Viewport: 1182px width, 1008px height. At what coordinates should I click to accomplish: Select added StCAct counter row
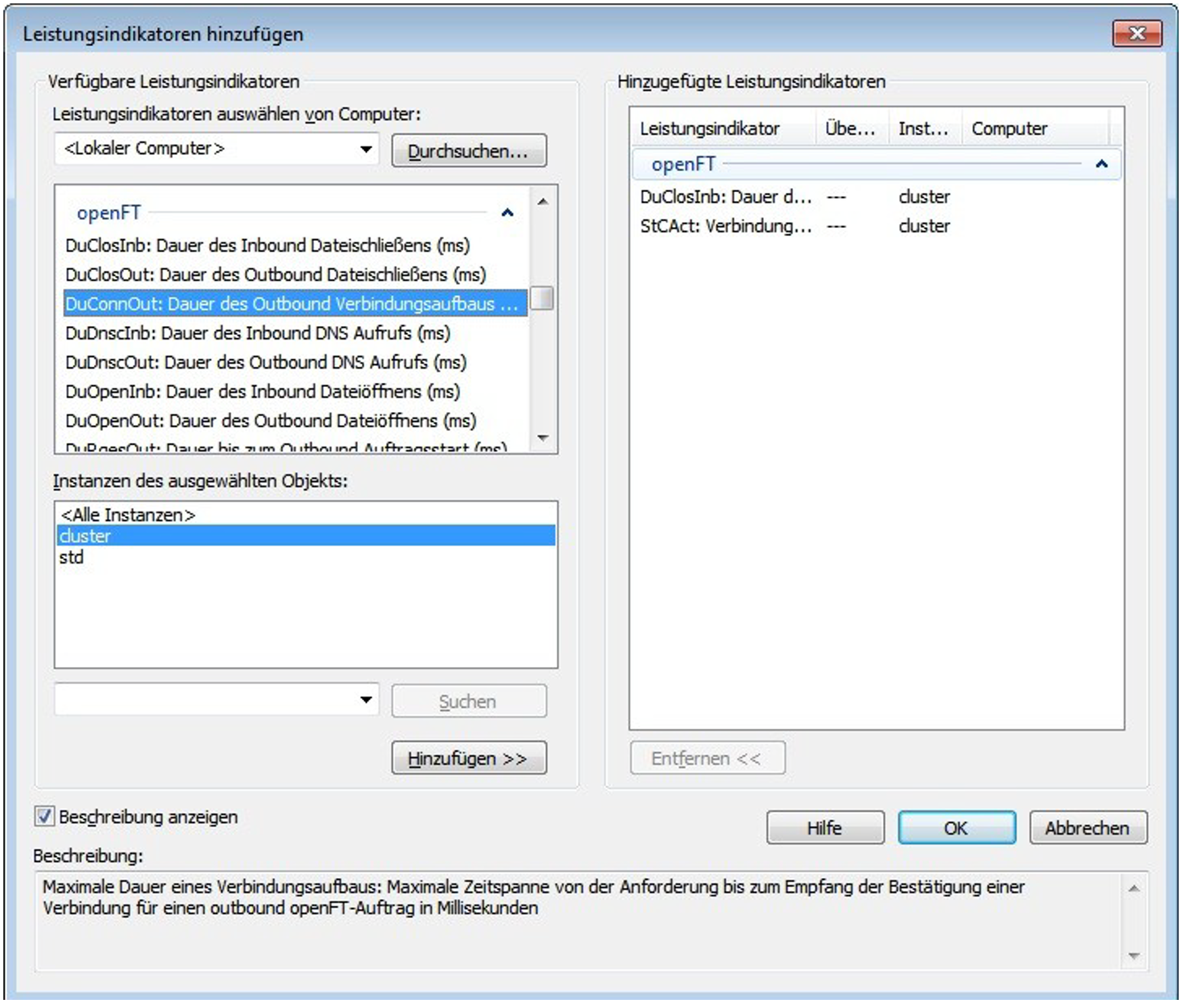point(725,226)
